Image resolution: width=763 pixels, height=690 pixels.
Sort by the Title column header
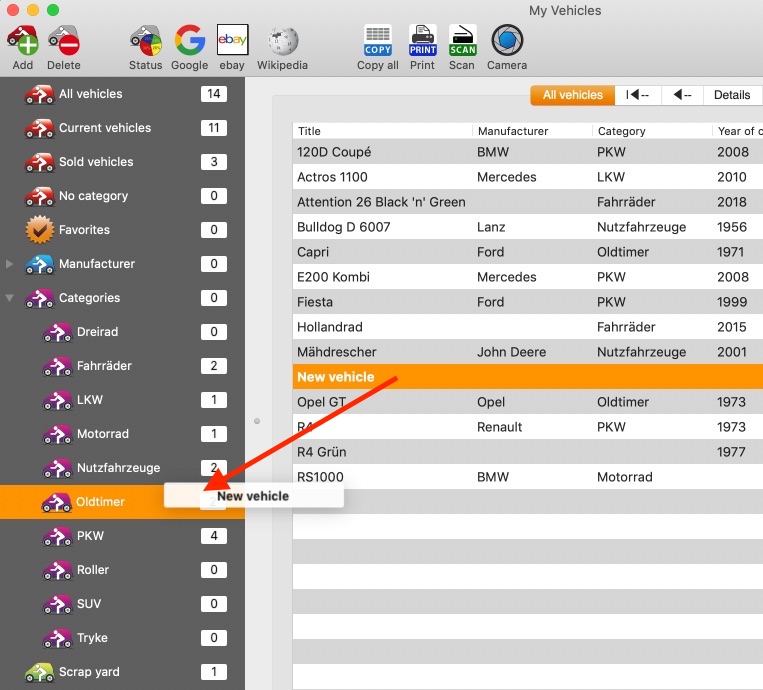tap(382, 131)
